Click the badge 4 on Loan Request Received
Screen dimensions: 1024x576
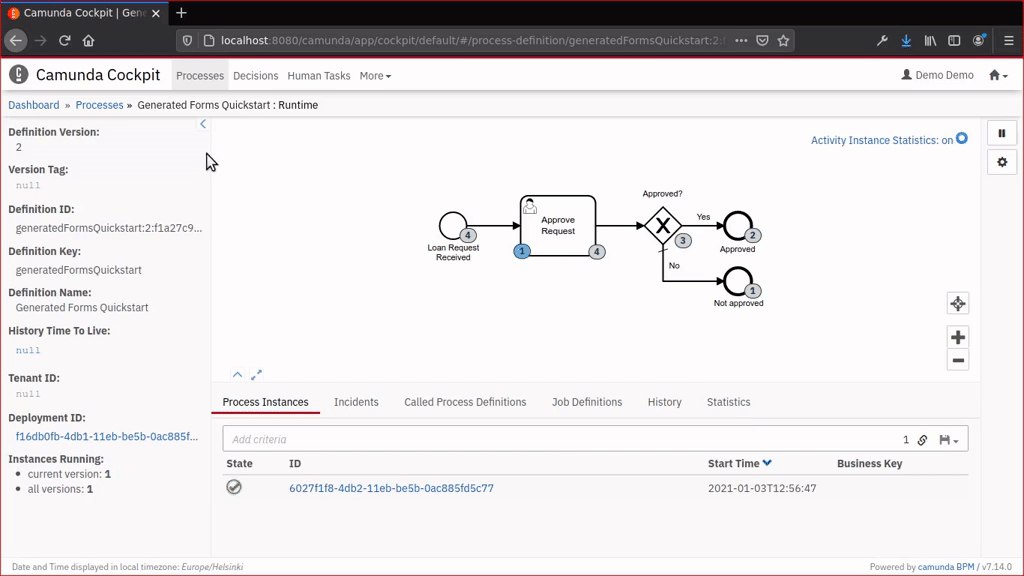point(468,235)
